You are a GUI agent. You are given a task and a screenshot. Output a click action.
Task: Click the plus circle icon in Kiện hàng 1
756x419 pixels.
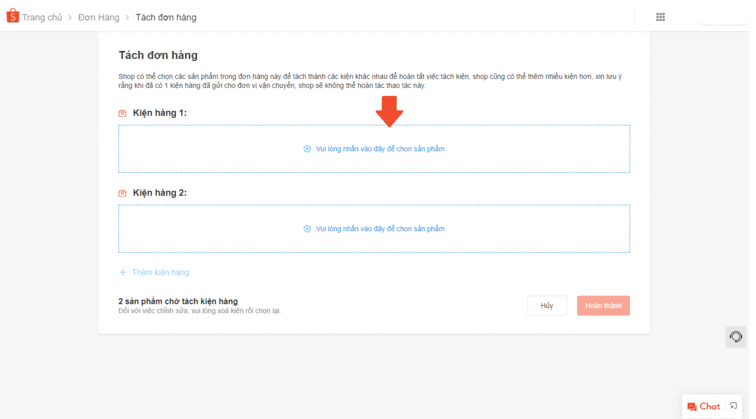pyautogui.click(x=307, y=149)
